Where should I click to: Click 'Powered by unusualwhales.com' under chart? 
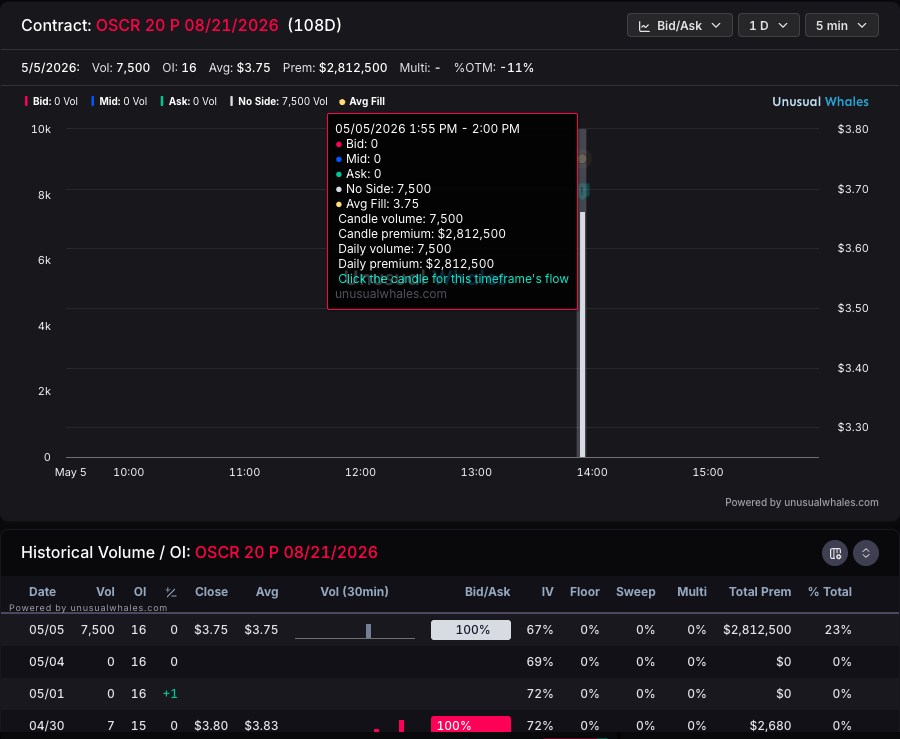coord(801,503)
